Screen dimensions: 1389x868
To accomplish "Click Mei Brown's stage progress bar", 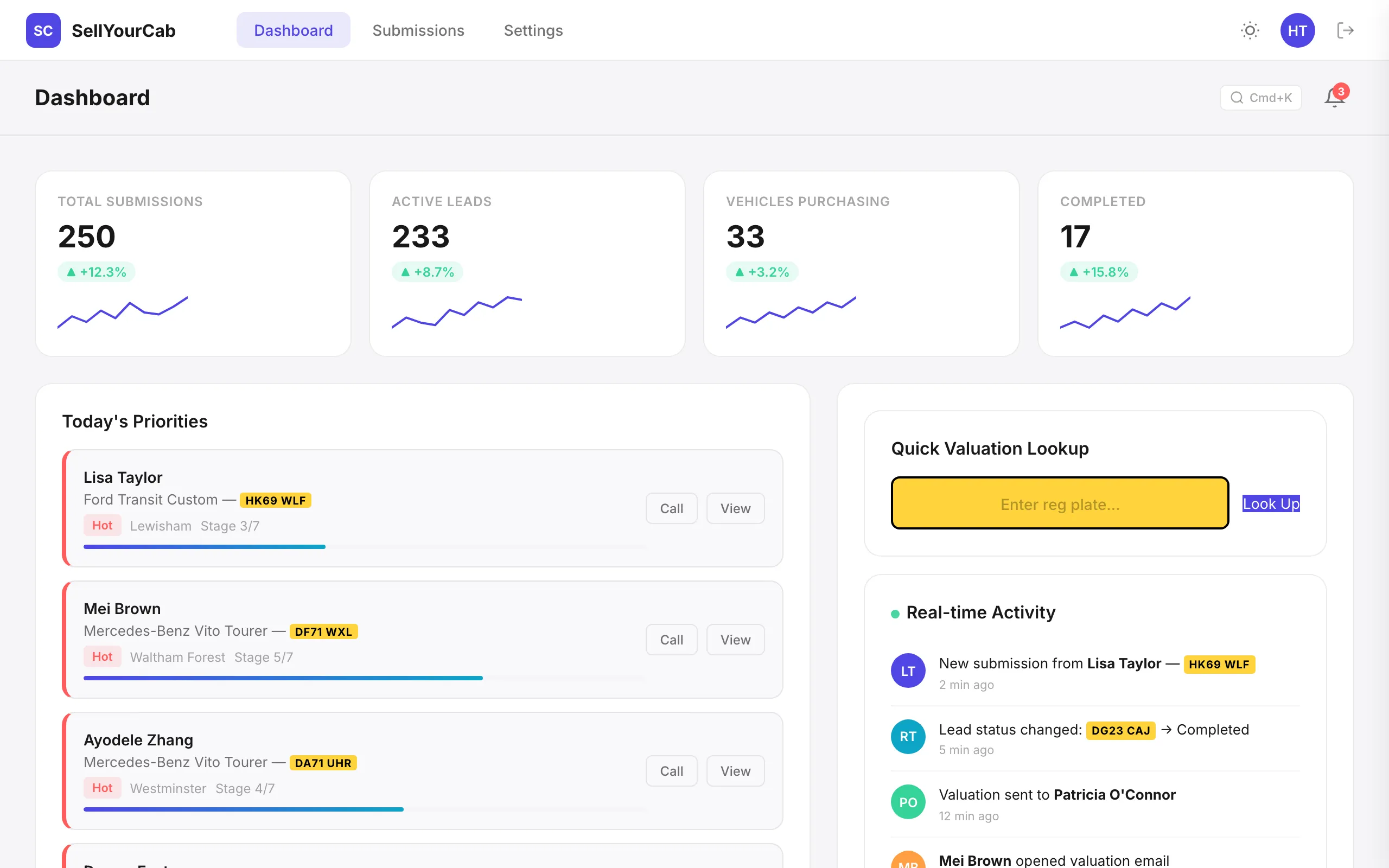I will pos(365,678).
